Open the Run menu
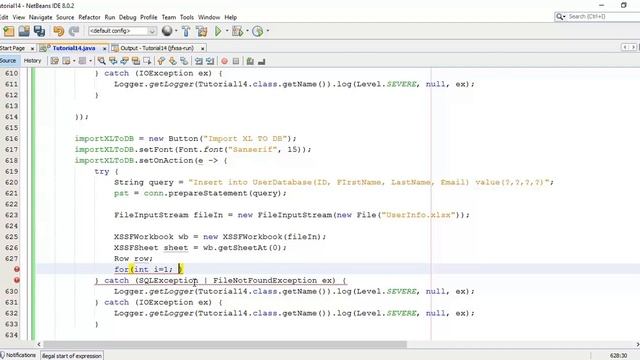 pos(110,17)
